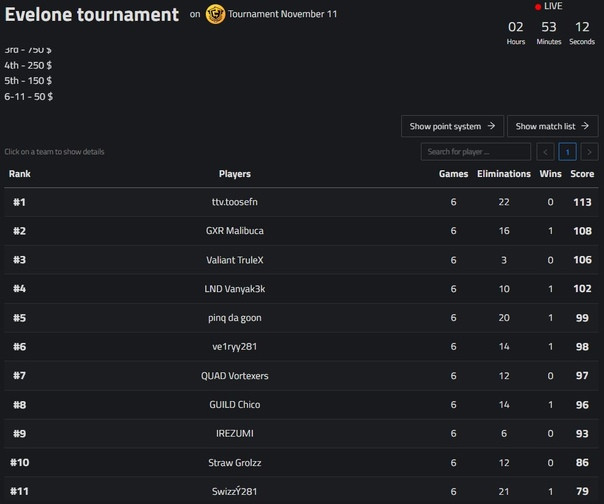Expand details for Valiant TruleX team

click(x=301, y=260)
